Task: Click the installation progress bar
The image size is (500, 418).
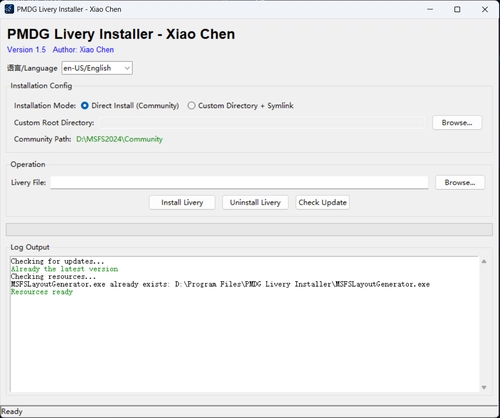Action: click(249, 230)
